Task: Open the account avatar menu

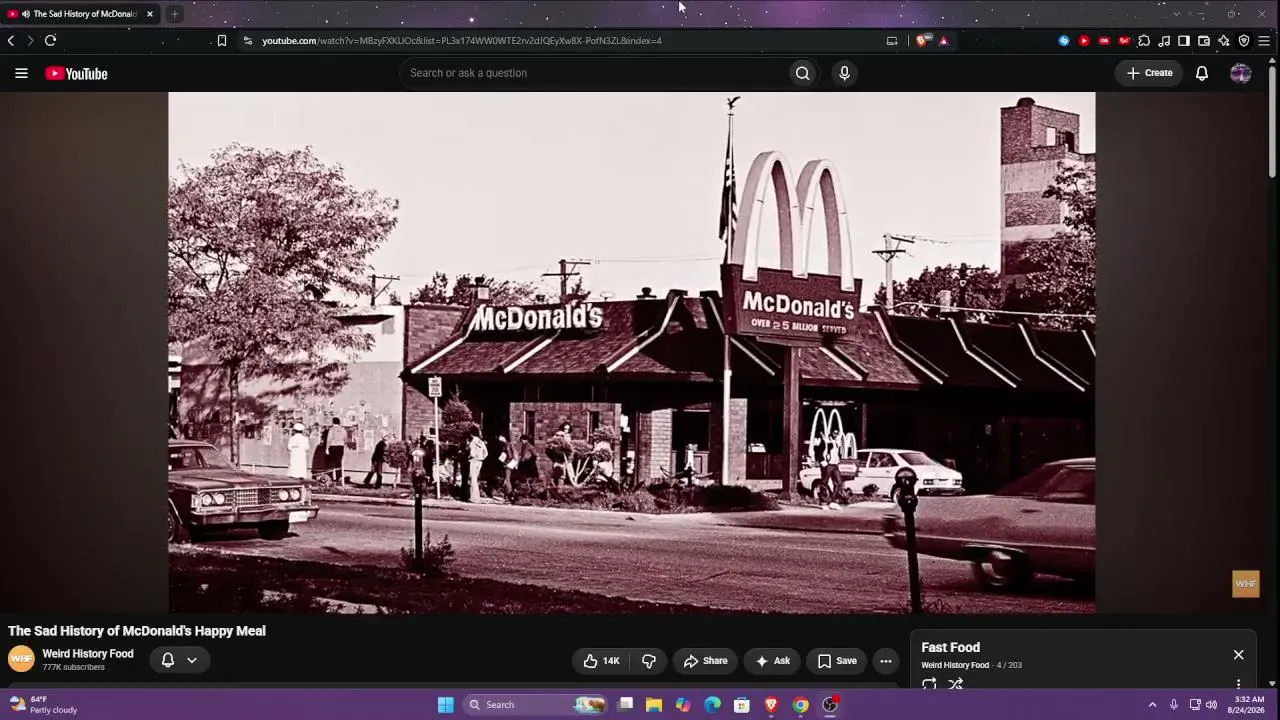Action: coord(1240,73)
